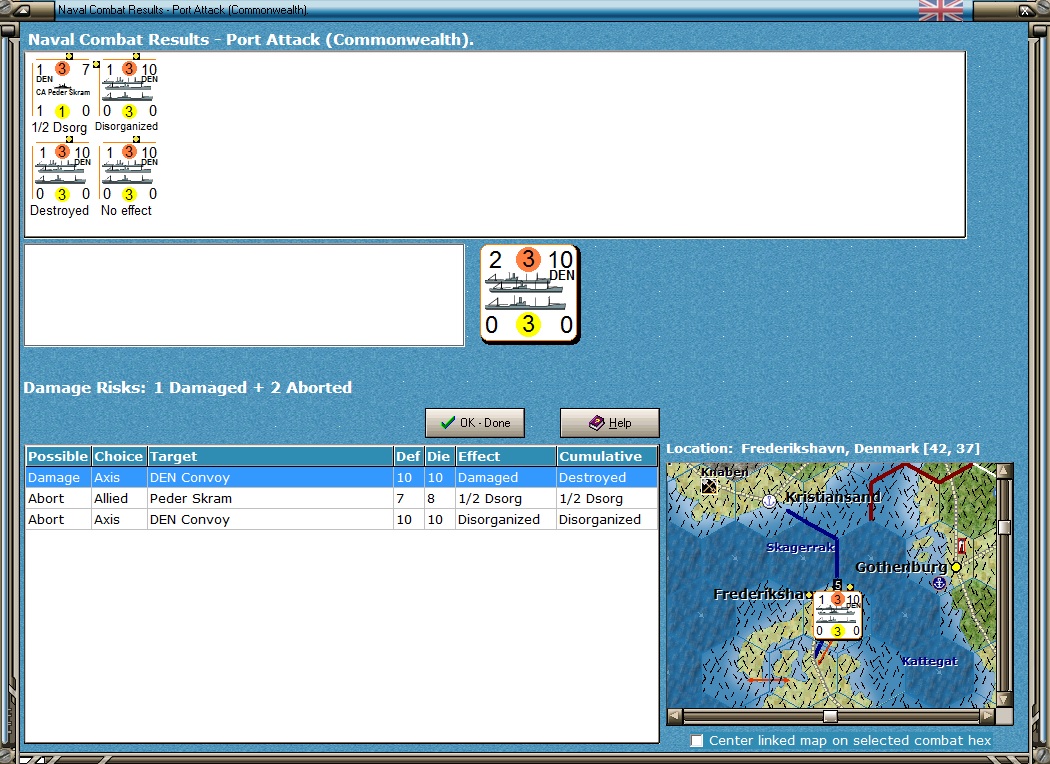Sort by the Possible column header
The width and height of the screenshot is (1050, 764).
(58, 457)
